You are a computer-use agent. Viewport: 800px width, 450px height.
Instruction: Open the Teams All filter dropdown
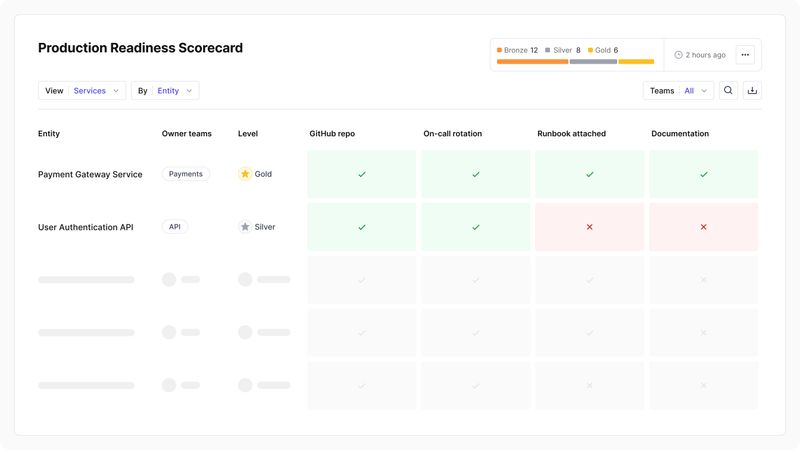pos(678,91)
